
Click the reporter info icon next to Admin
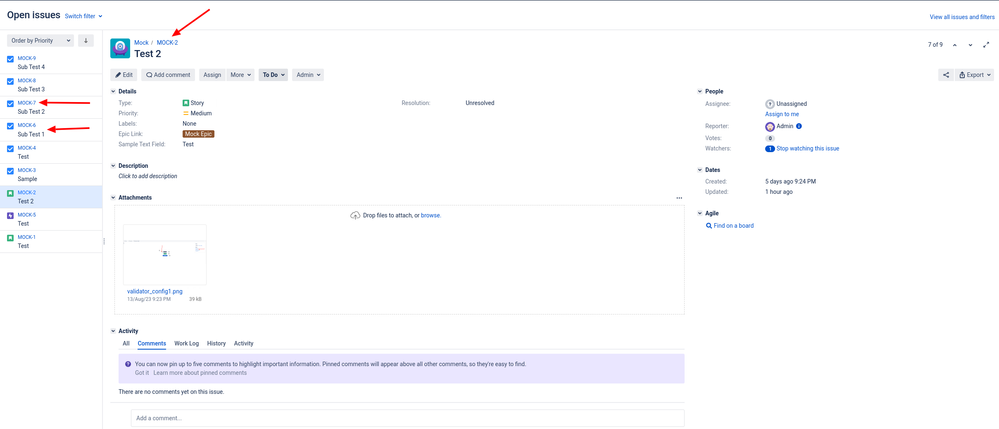coord(798,126)
